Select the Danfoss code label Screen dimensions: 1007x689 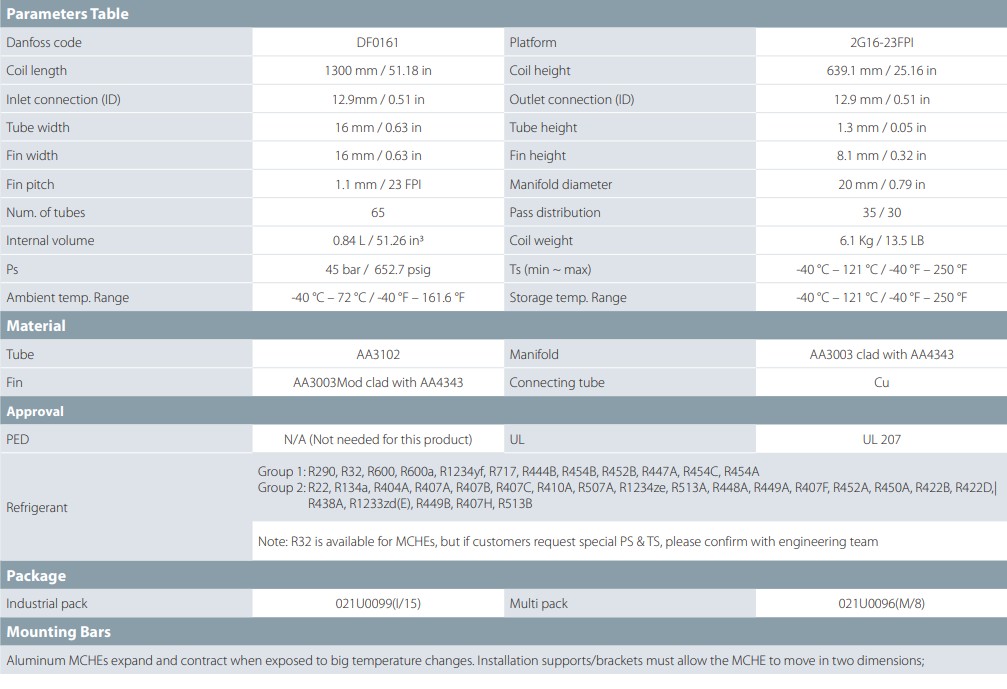[44, 42]
